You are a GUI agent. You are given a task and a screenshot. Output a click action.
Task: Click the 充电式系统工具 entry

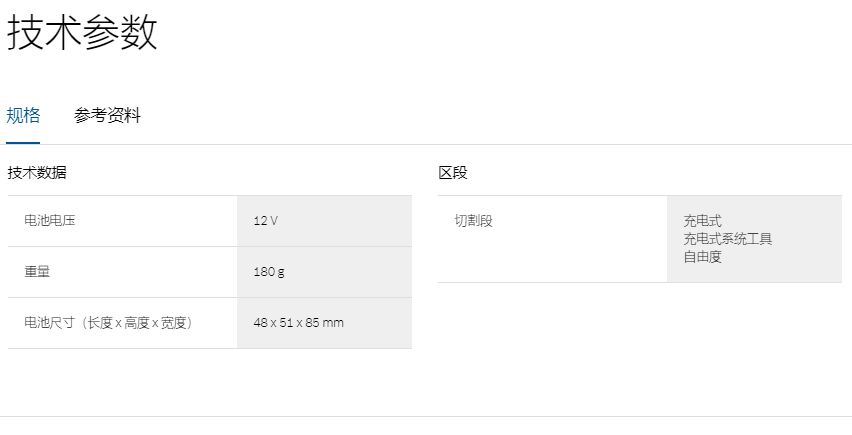point(727,239)
